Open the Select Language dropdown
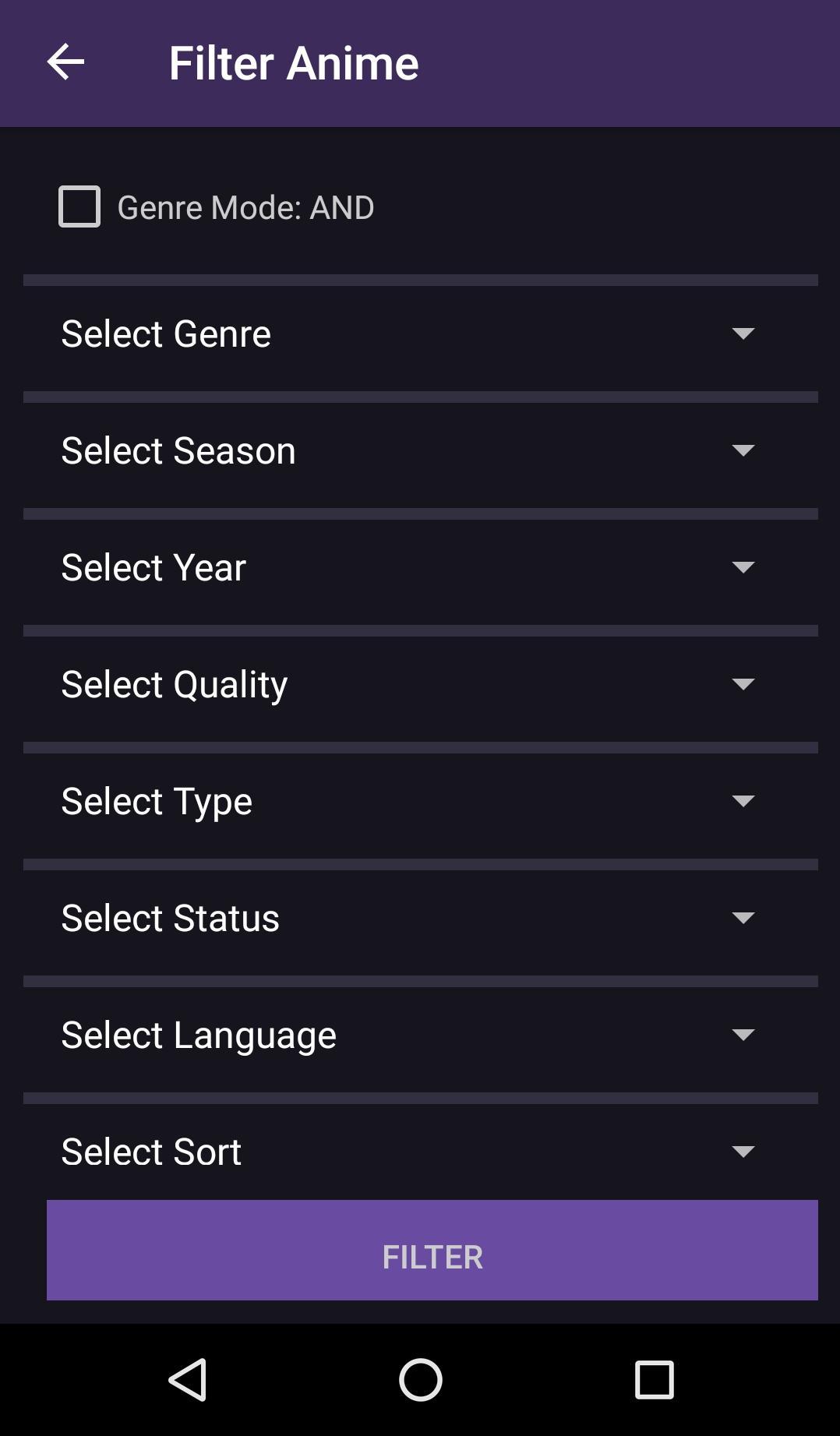This screenshot has width=840, height=1436. pyautogui.click(x=421, y=1035)
